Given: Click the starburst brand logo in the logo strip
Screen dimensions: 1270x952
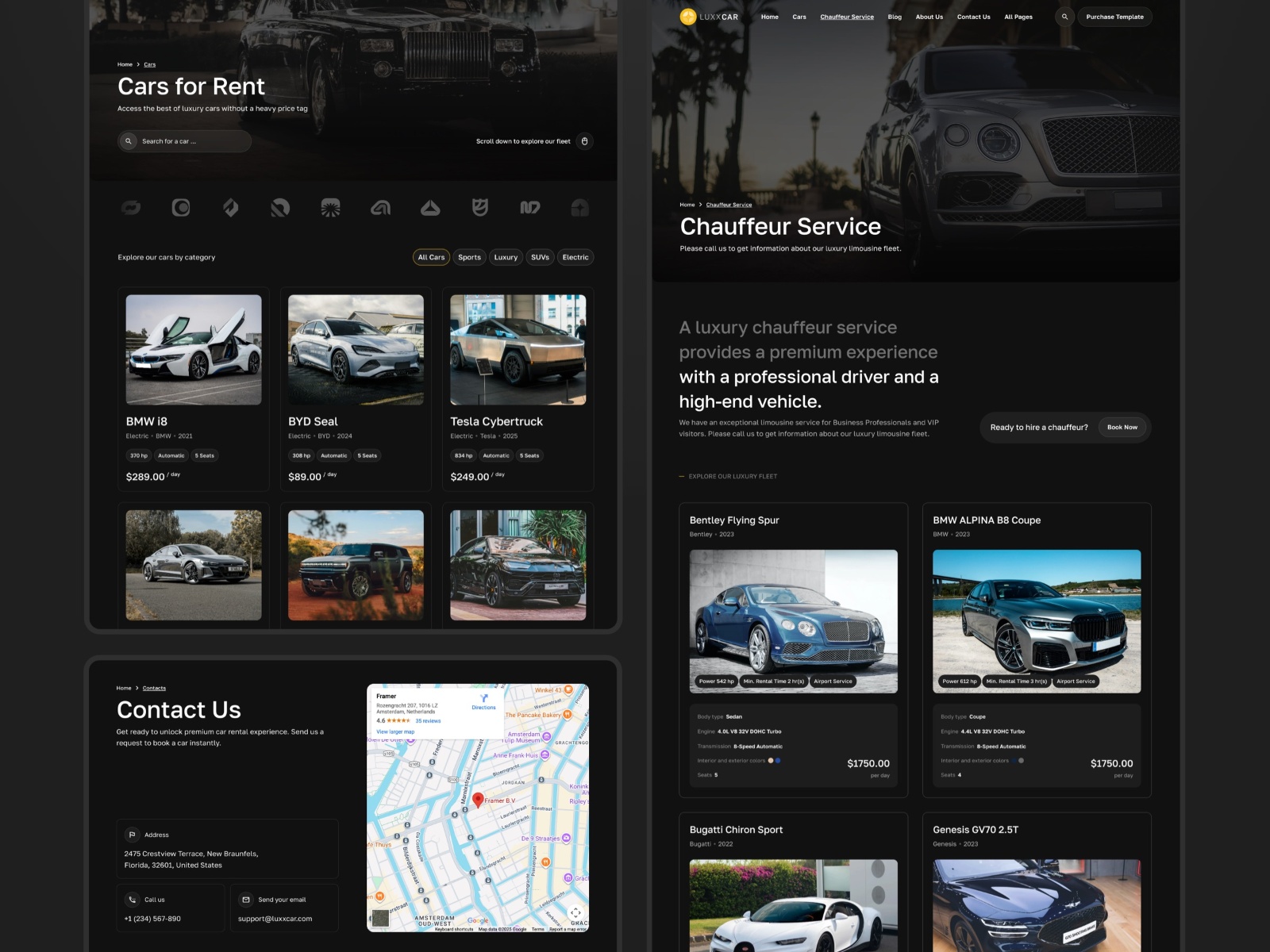Looking at the screenshot, I should pyautogui.click(x=330, y=208).
